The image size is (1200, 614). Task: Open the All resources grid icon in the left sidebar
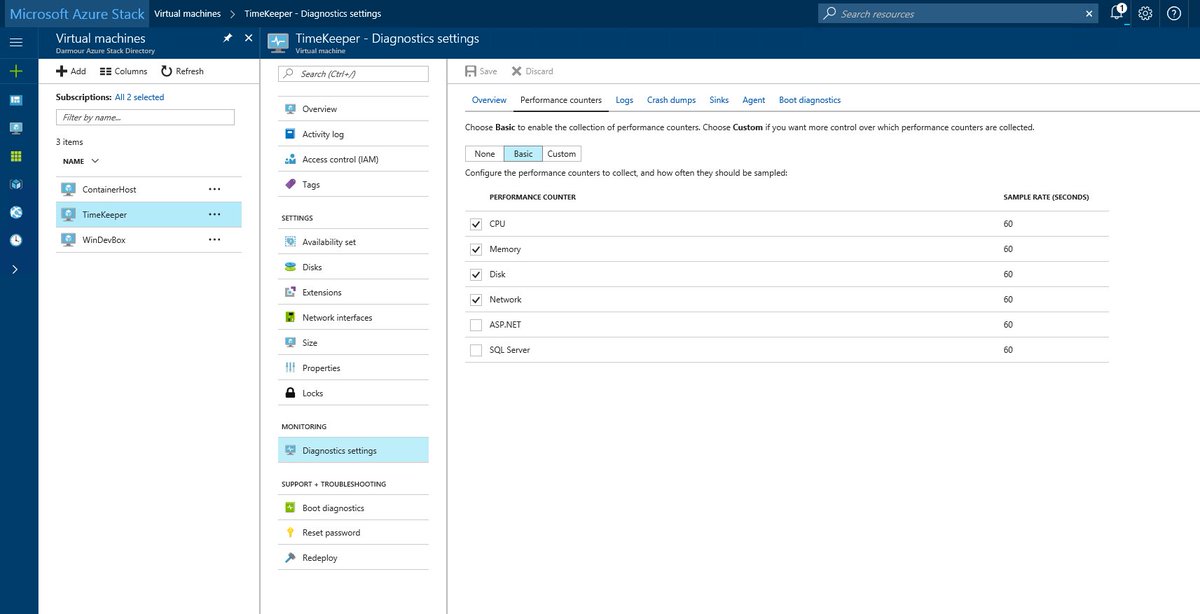coord(16,156)
